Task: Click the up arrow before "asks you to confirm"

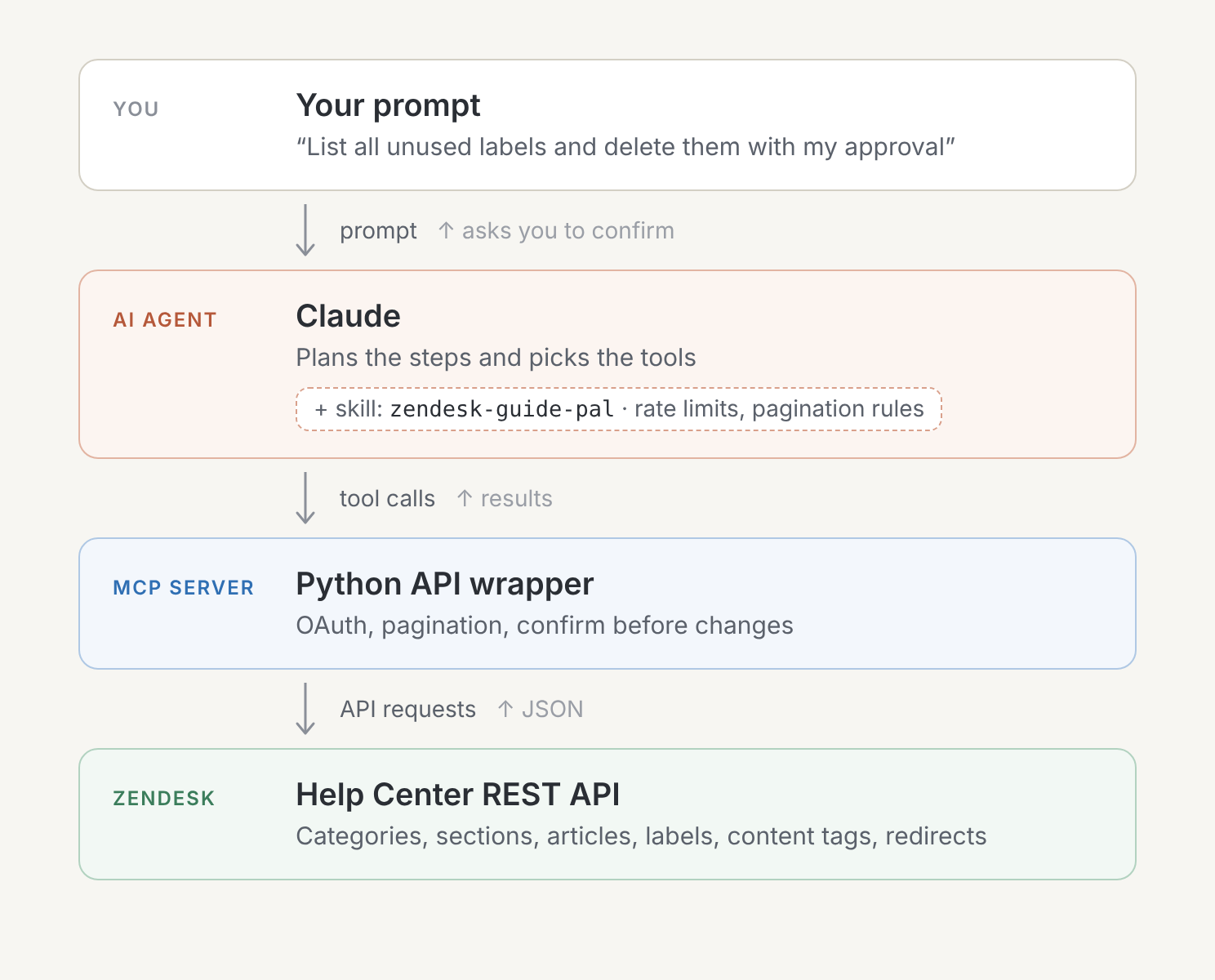Action: 446,231
